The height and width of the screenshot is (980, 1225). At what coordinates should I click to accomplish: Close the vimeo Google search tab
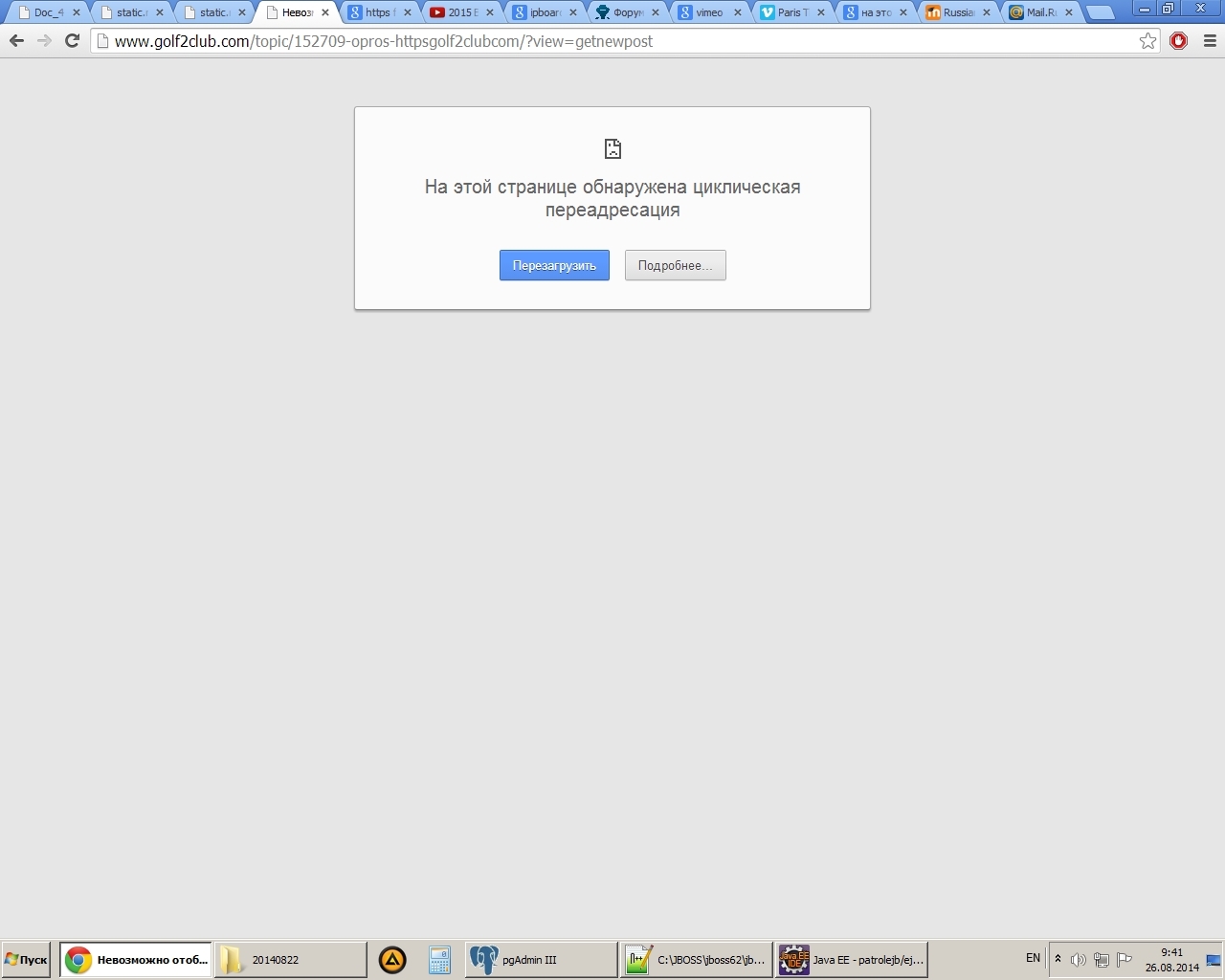point(738,12)
